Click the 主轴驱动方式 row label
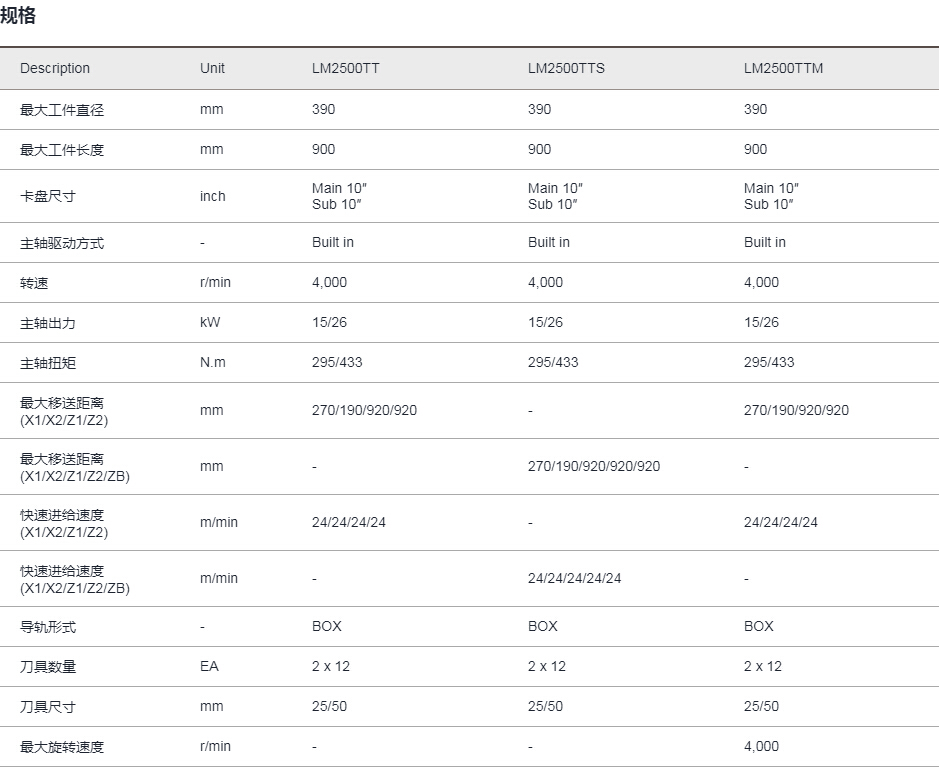This screenshot has width=939, height=772. point(62,243)
